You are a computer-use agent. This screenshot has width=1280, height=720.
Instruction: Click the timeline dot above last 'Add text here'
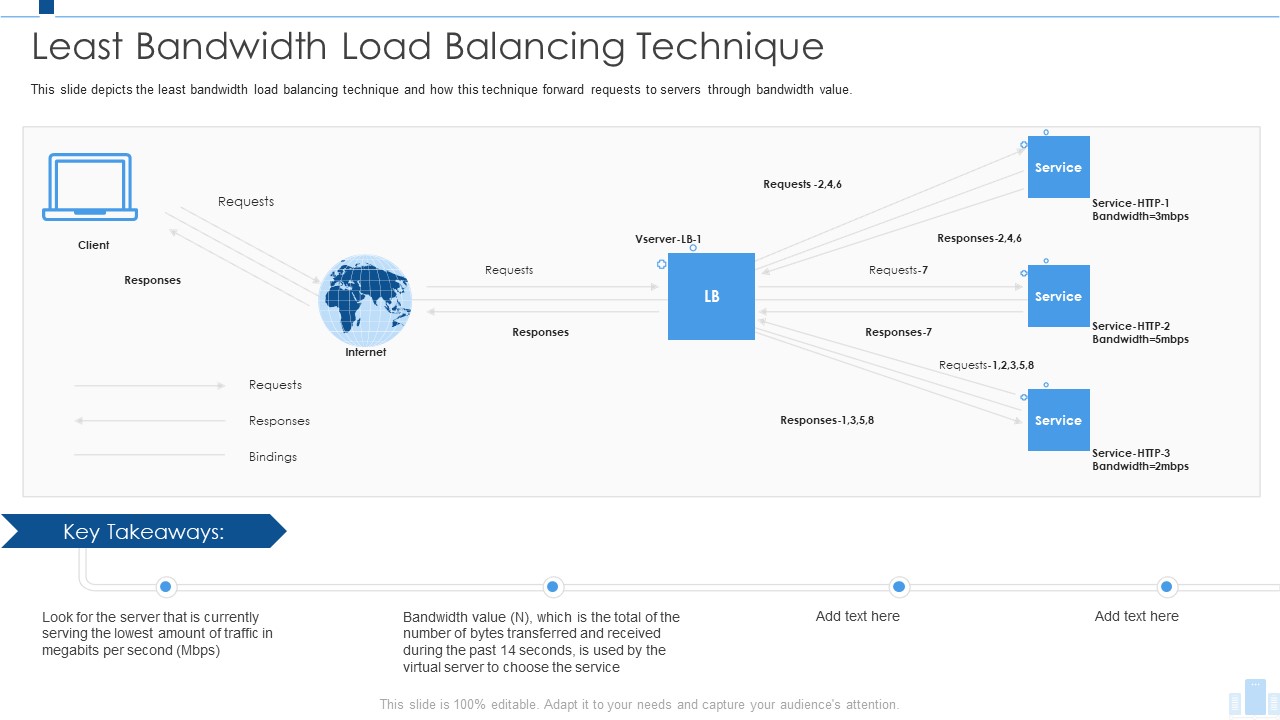[x=1166, y=586]
